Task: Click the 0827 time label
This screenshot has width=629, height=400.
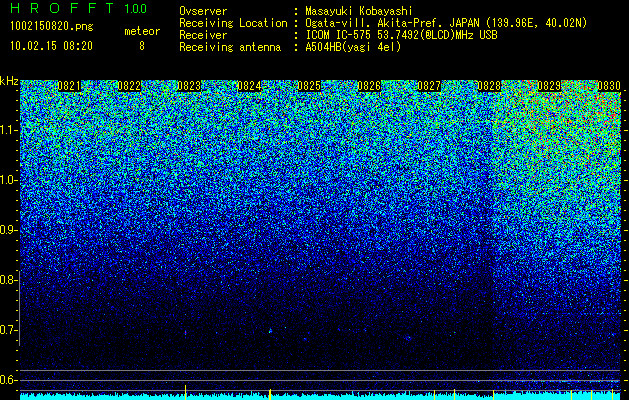Action: pos(429,86)
